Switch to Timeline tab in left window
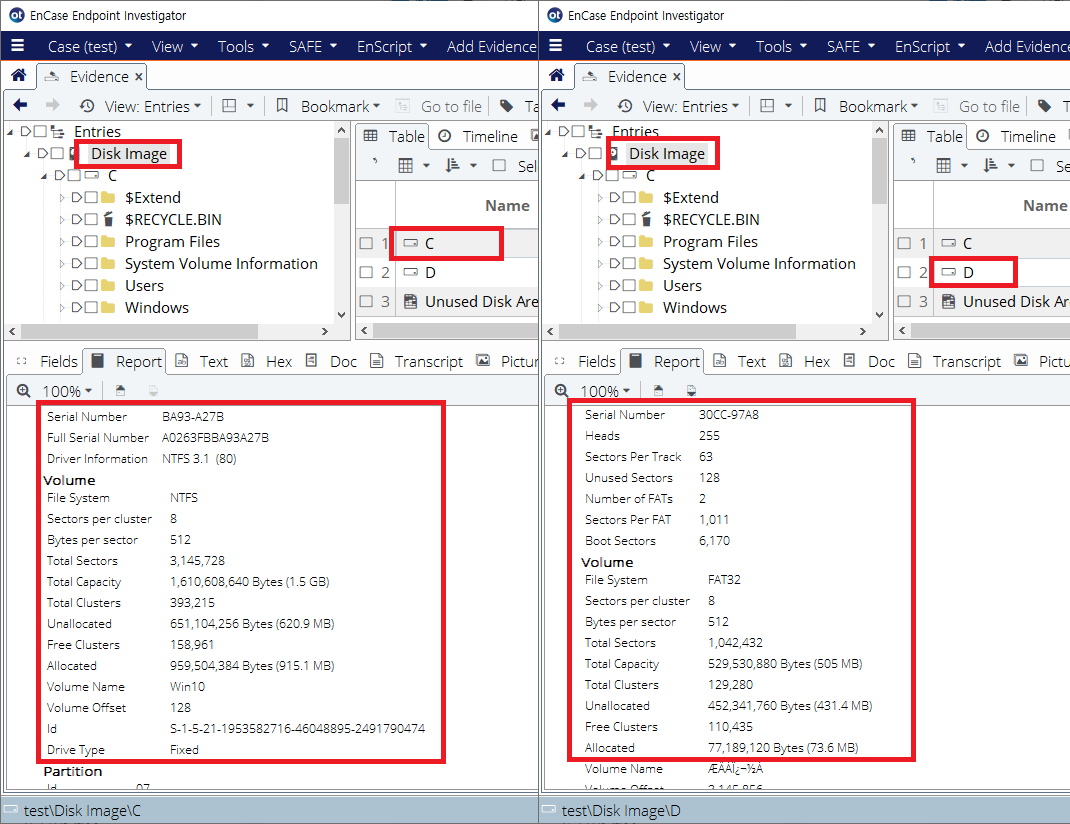This screenshot has height=824, width=1070. (x=479, y=136)
